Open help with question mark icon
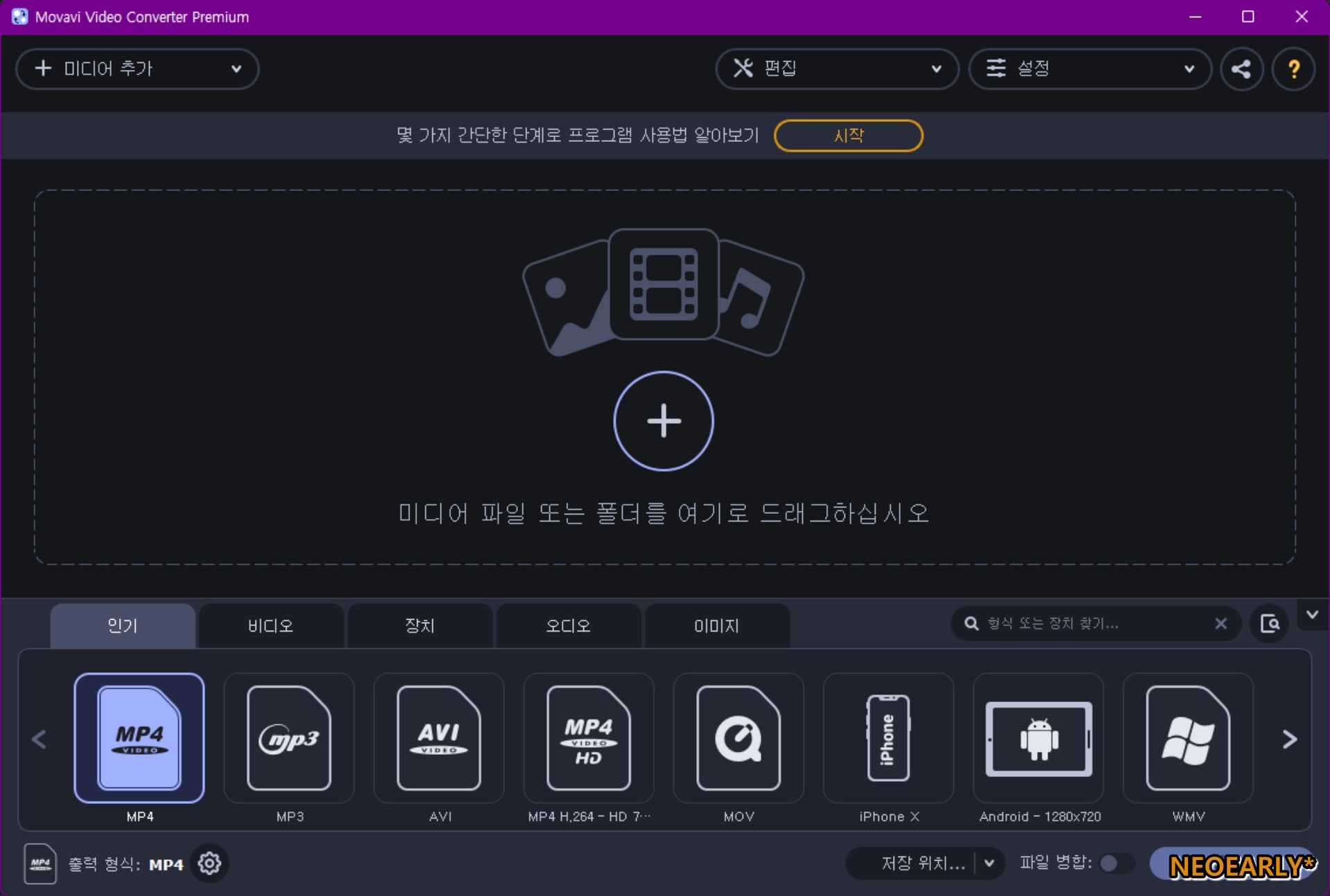 (1293, 69)
